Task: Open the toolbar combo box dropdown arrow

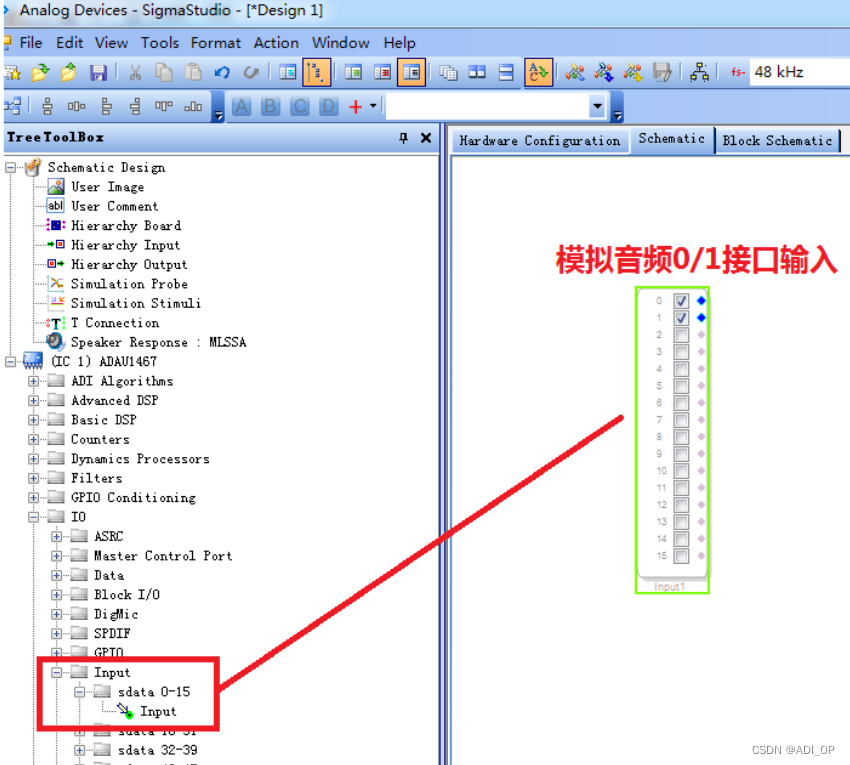Action: tap(597, 106)
